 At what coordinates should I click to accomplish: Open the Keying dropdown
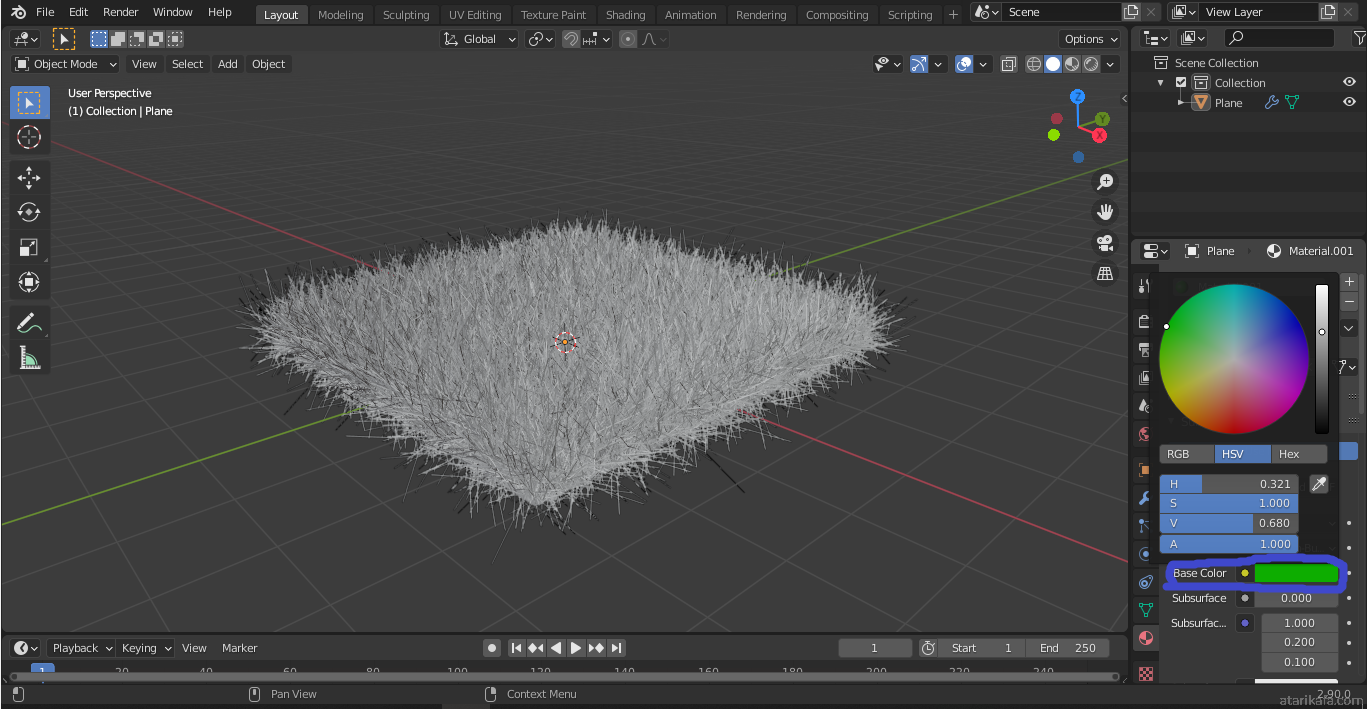click(146, 648)
